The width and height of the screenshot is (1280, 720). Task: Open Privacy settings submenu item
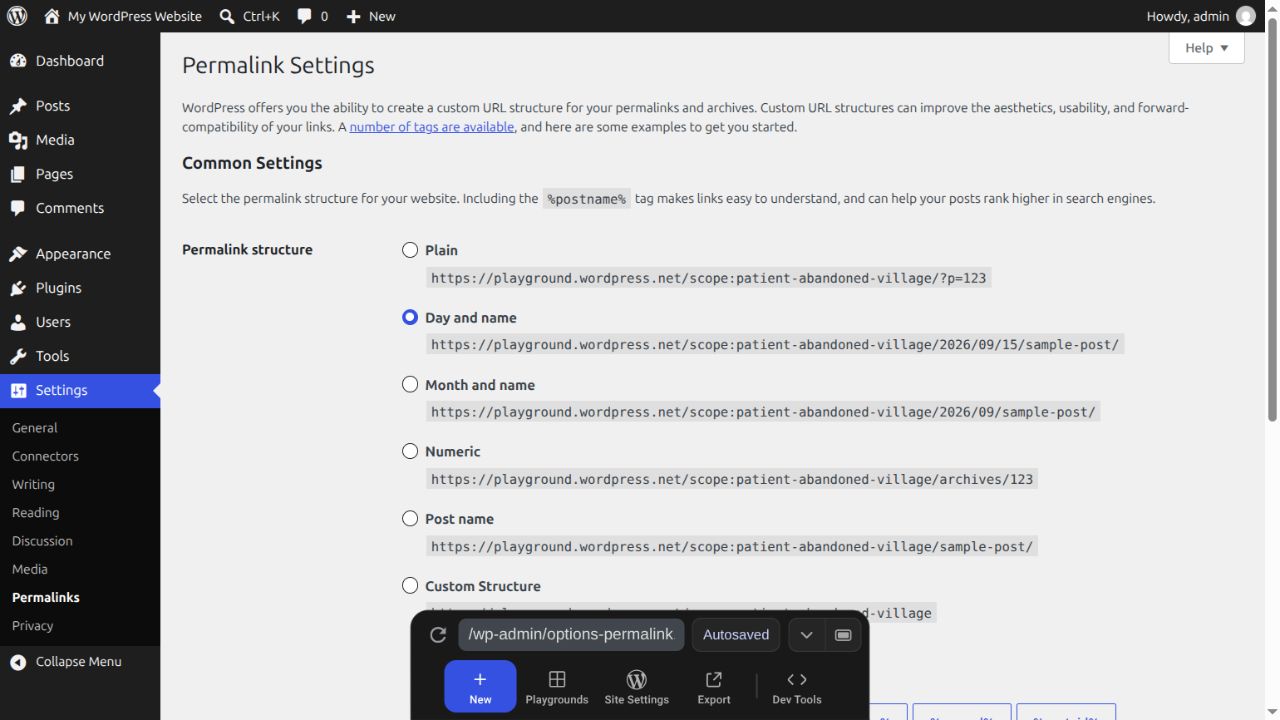[32, 626]
